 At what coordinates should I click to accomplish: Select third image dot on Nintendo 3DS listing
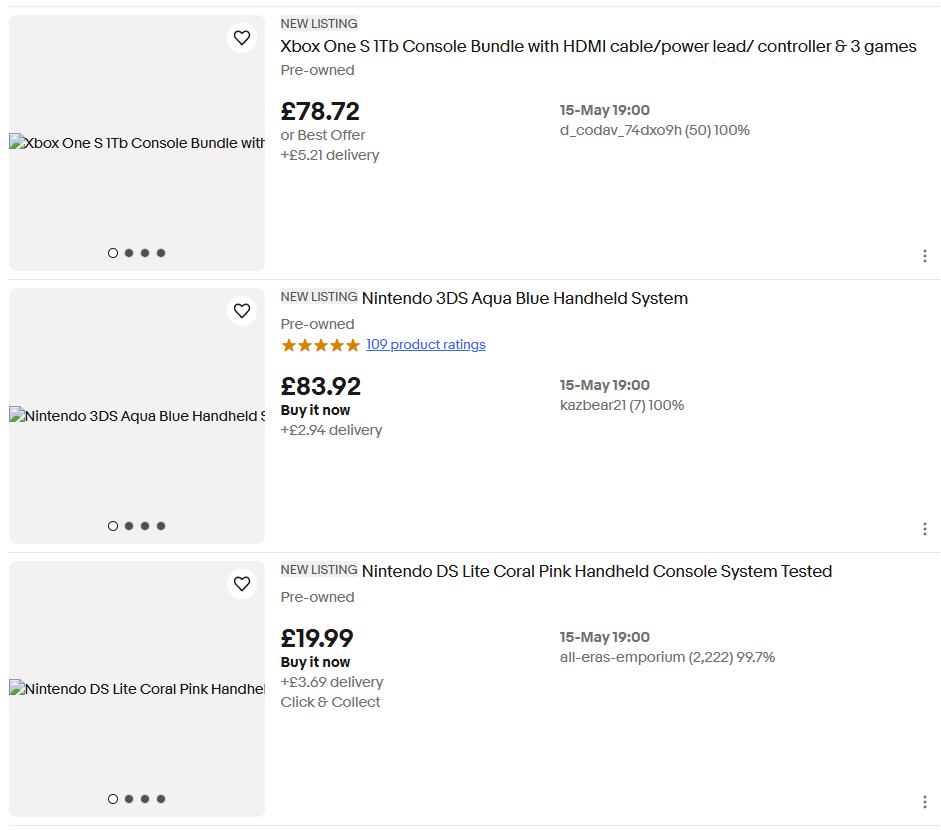point(145,526)
